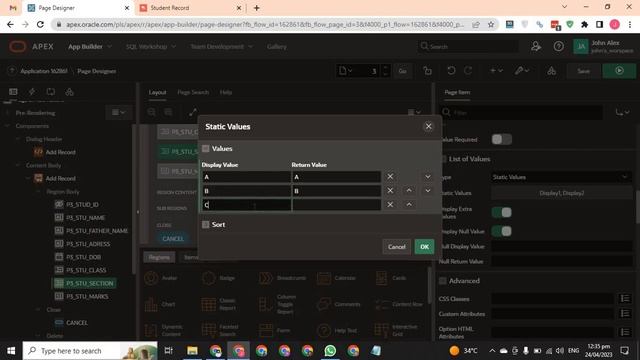Viewport: 640px width, 360px height.
Task: Click the Redo icon in the toolbar
Action: [x=468, y=71]
